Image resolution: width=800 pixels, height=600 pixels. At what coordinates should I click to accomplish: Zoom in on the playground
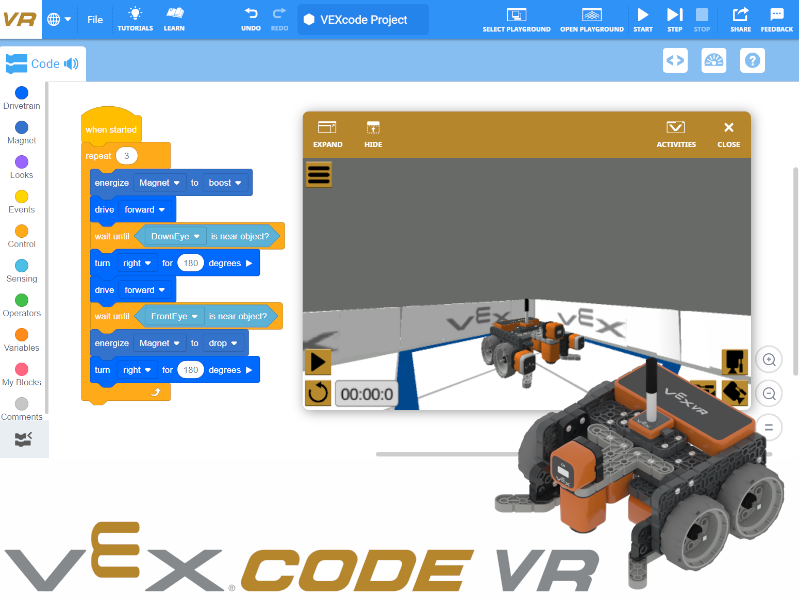click(768, 359)
